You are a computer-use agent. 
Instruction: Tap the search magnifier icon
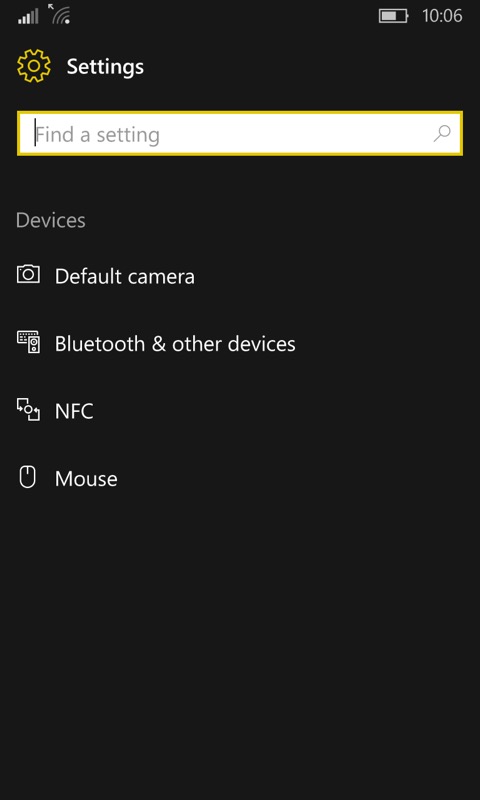coord(442,134)
